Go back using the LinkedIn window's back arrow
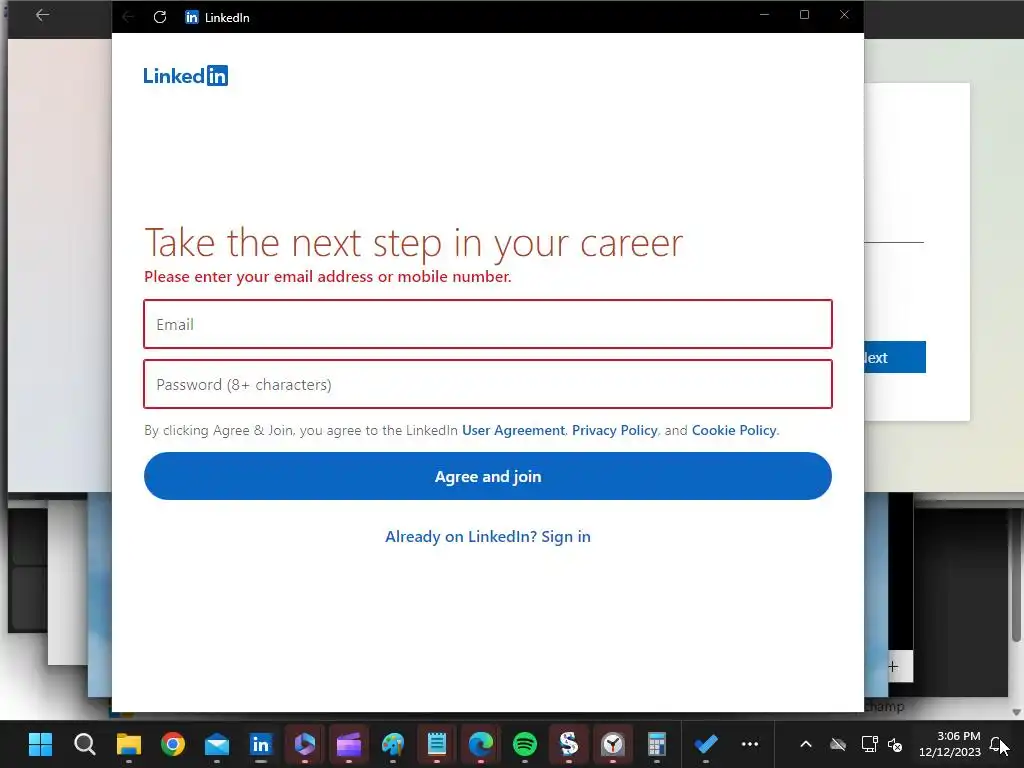 click(x=129, y=17)
